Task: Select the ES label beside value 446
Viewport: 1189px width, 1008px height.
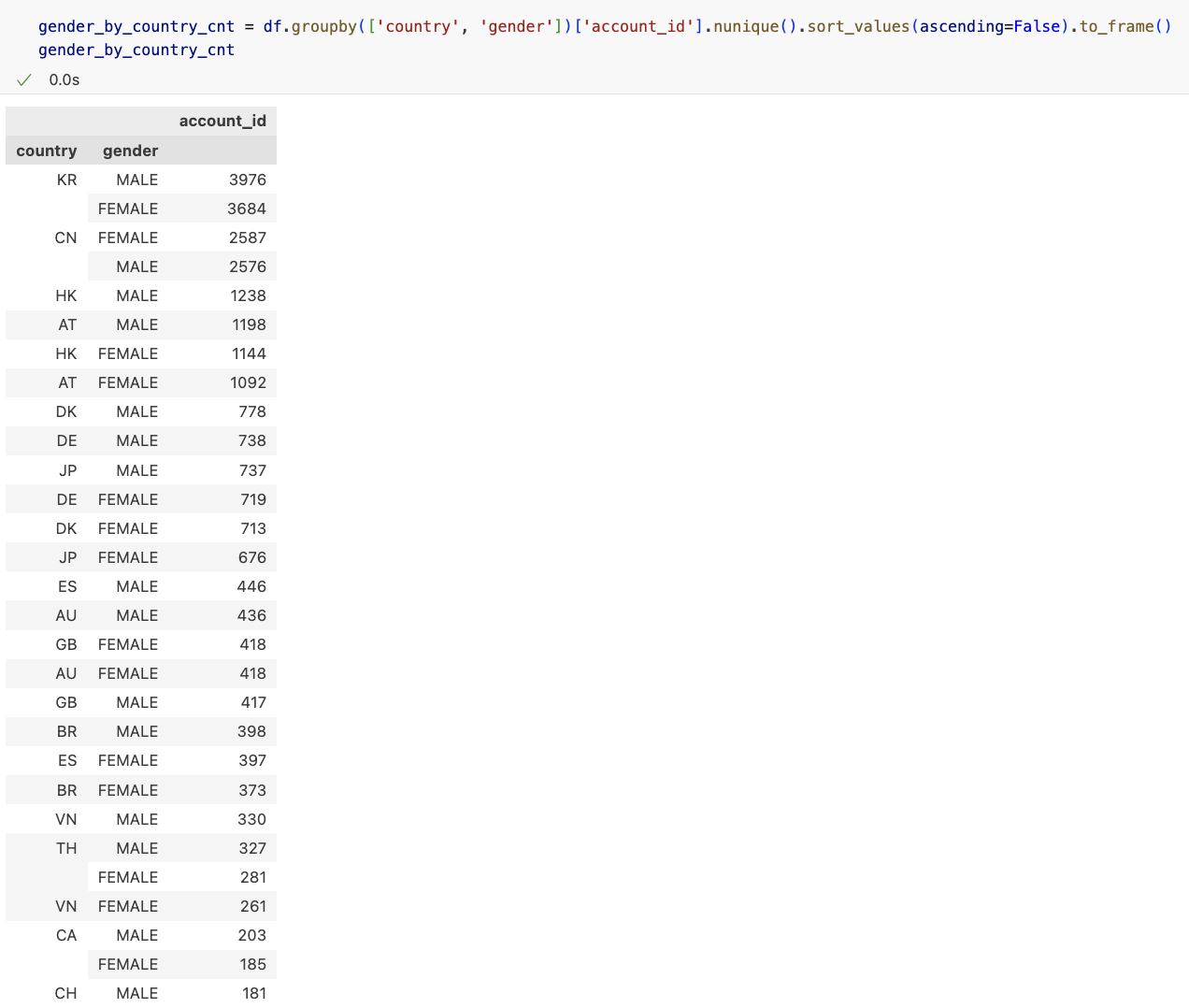Action: pyautogui.click(x=67, y=586)
